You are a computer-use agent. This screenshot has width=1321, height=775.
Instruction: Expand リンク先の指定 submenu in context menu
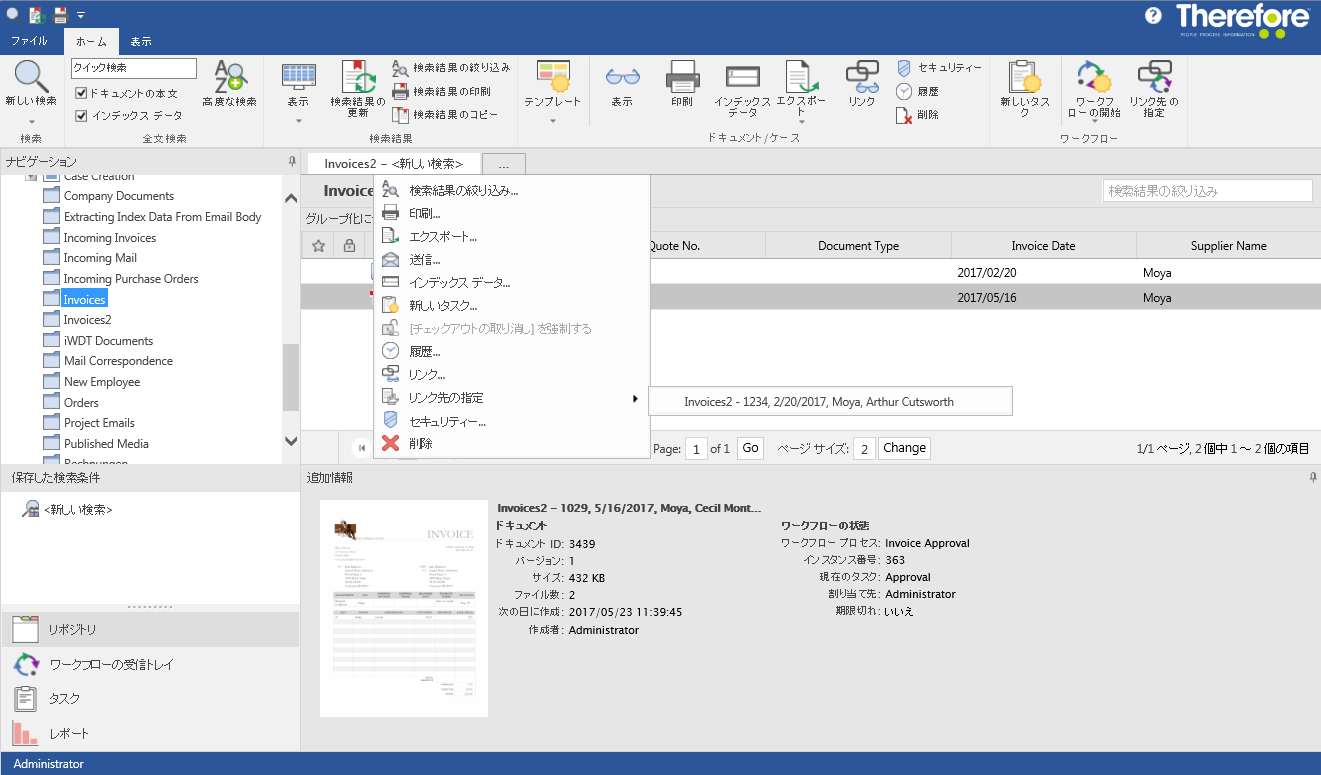click(x=512, y=398)
